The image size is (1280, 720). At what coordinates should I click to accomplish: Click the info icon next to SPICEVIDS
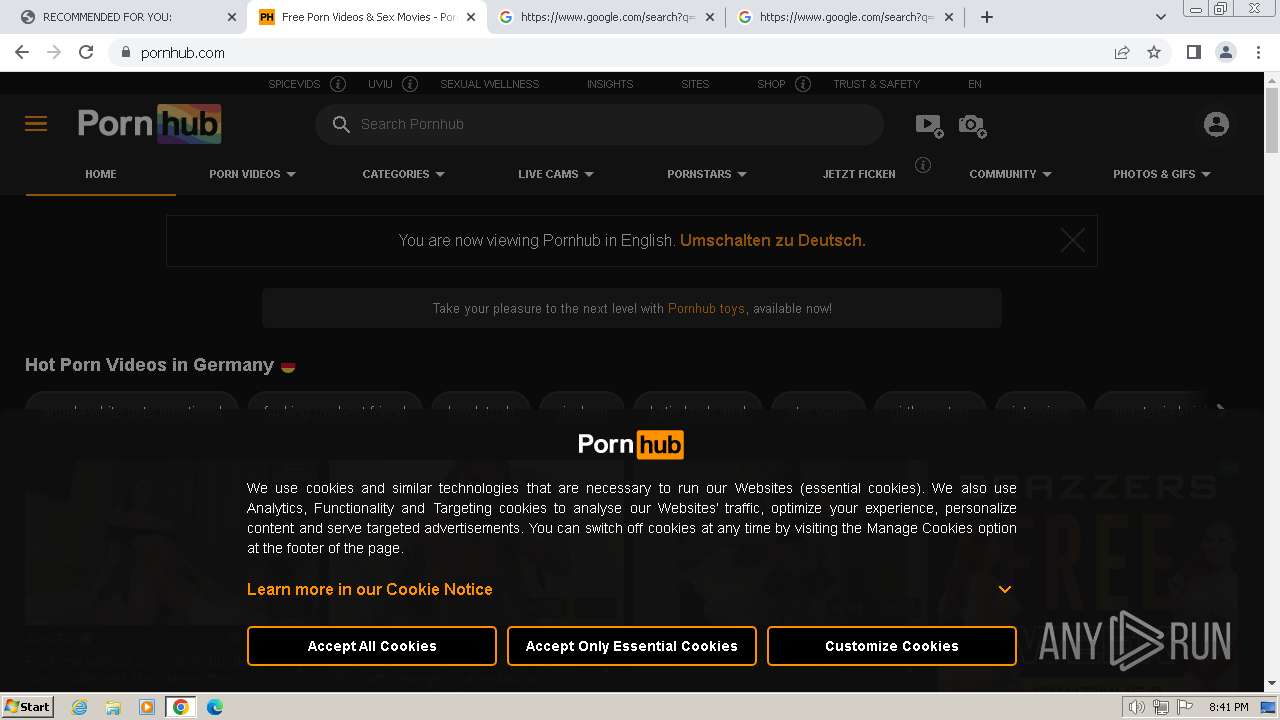click(338, 84)
